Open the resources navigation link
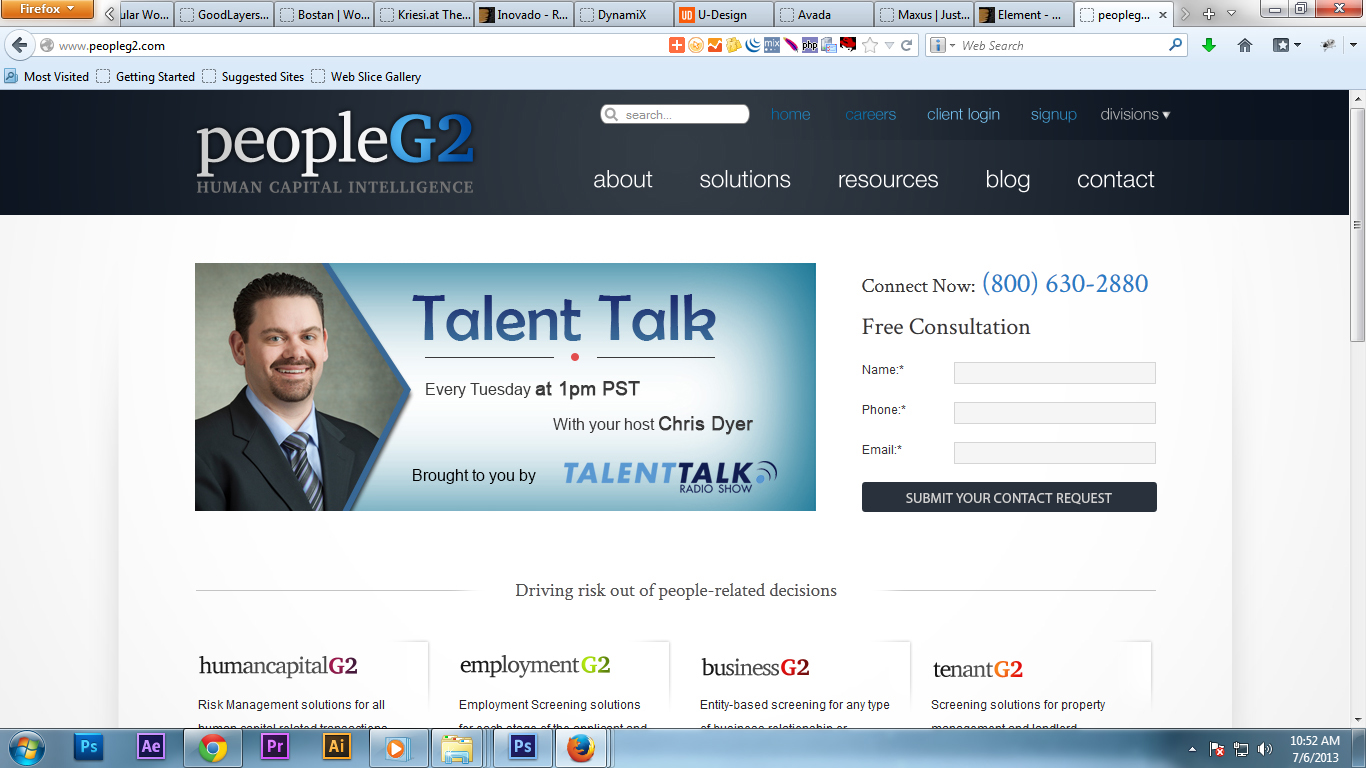 (888, 180)
